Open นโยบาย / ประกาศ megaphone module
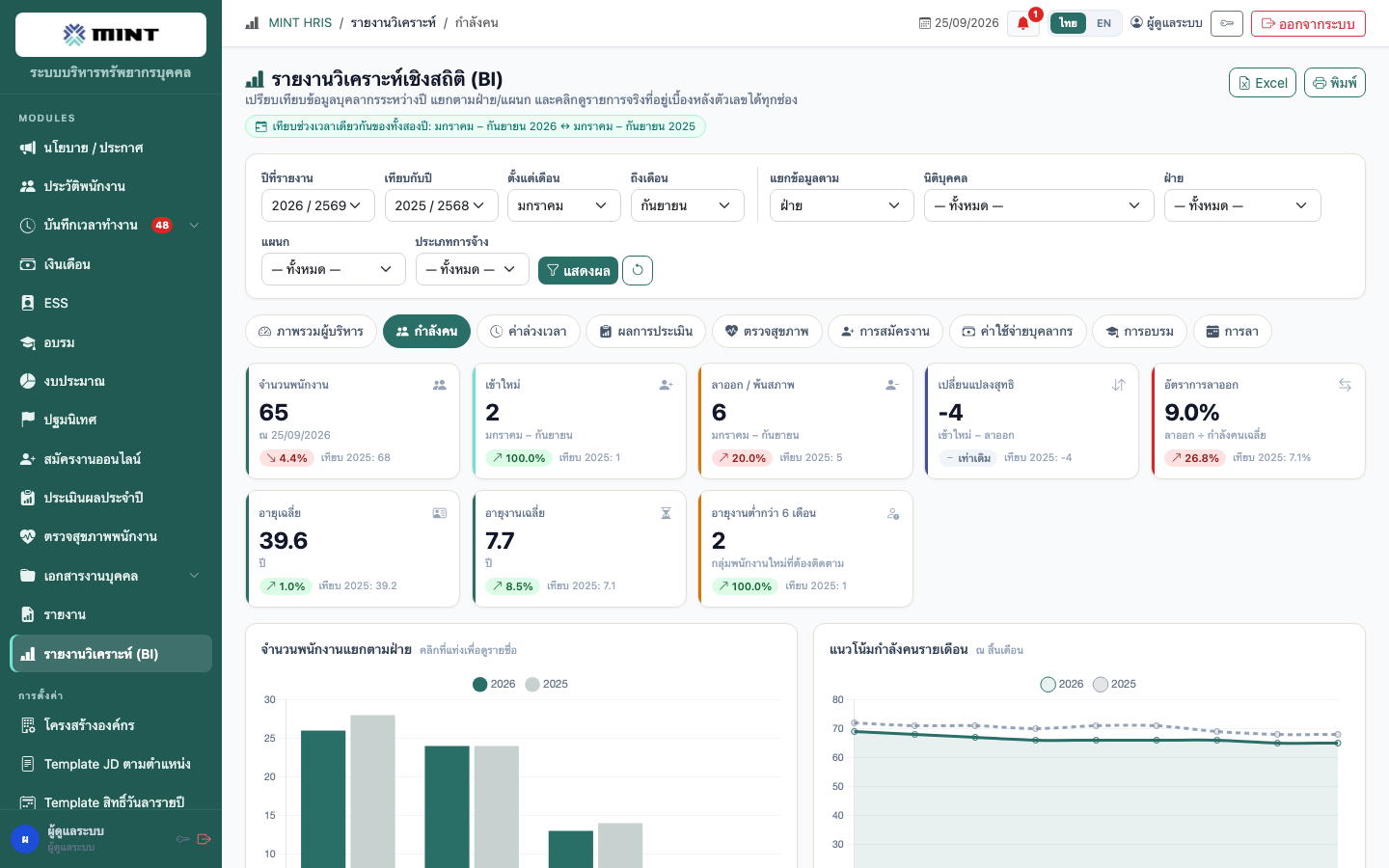Screen dimensions: 1389x868 tap(111, 148)
